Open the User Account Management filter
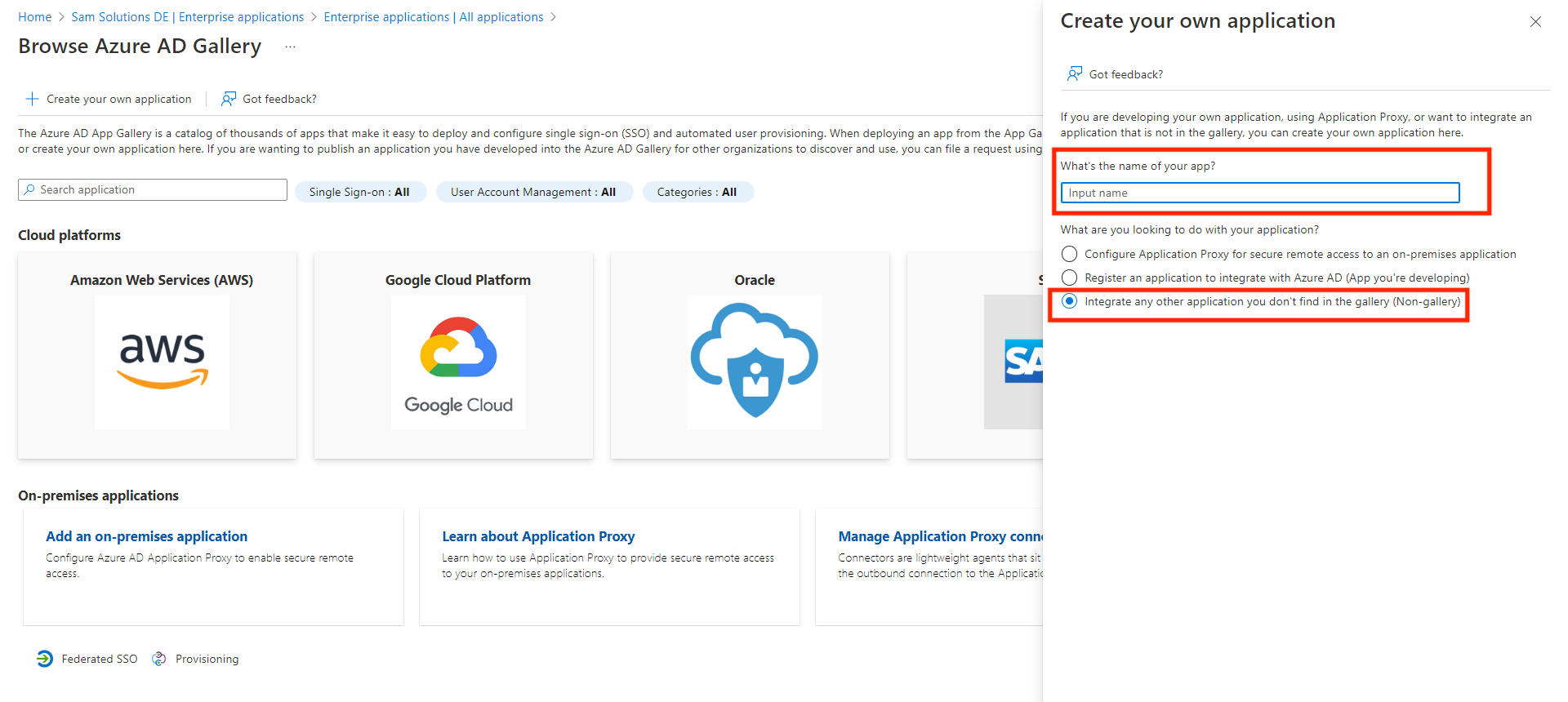1568x702 pixels. coord(533,192)
